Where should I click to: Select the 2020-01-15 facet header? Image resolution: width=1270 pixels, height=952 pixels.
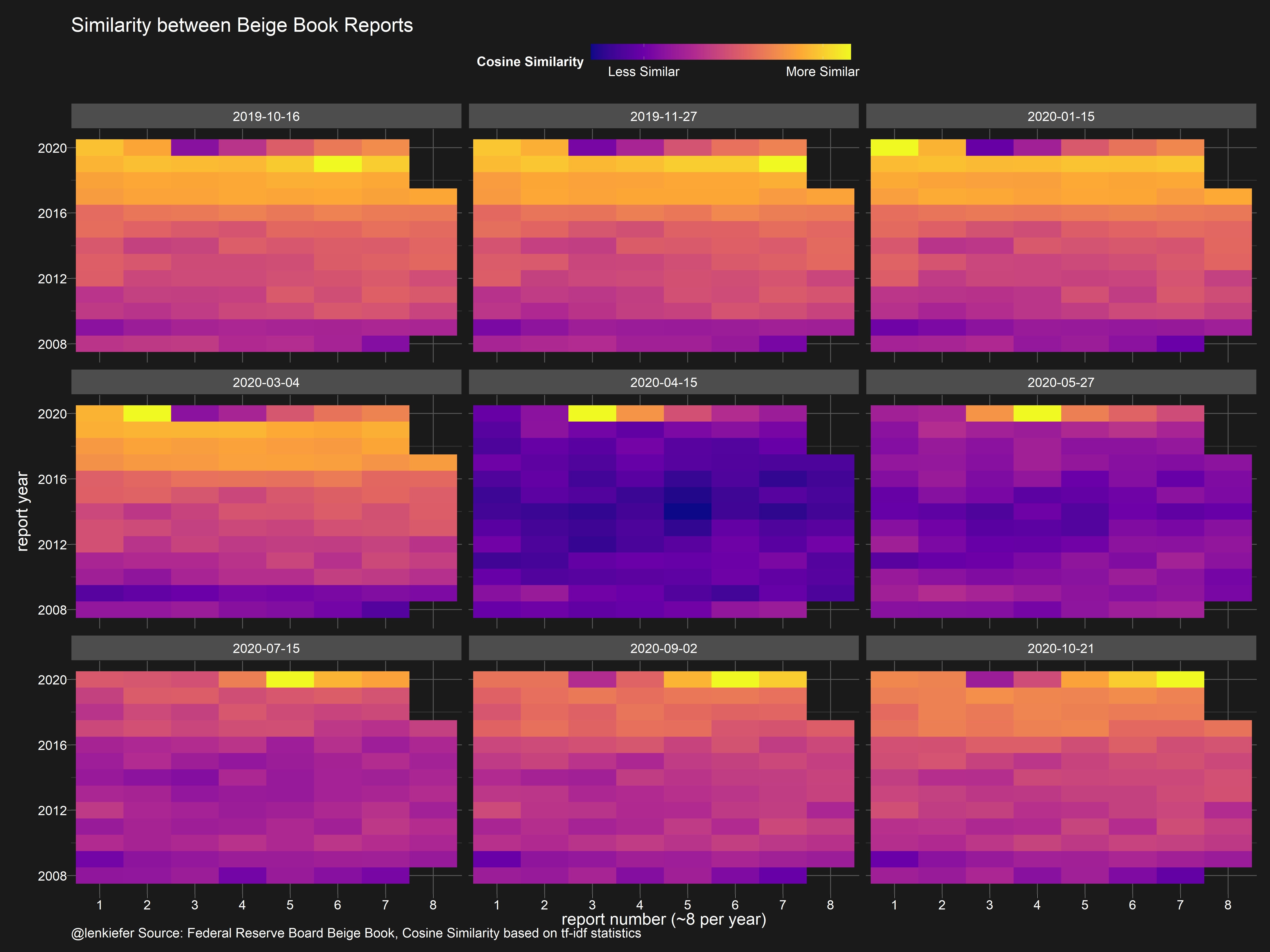pos(1061,116)
